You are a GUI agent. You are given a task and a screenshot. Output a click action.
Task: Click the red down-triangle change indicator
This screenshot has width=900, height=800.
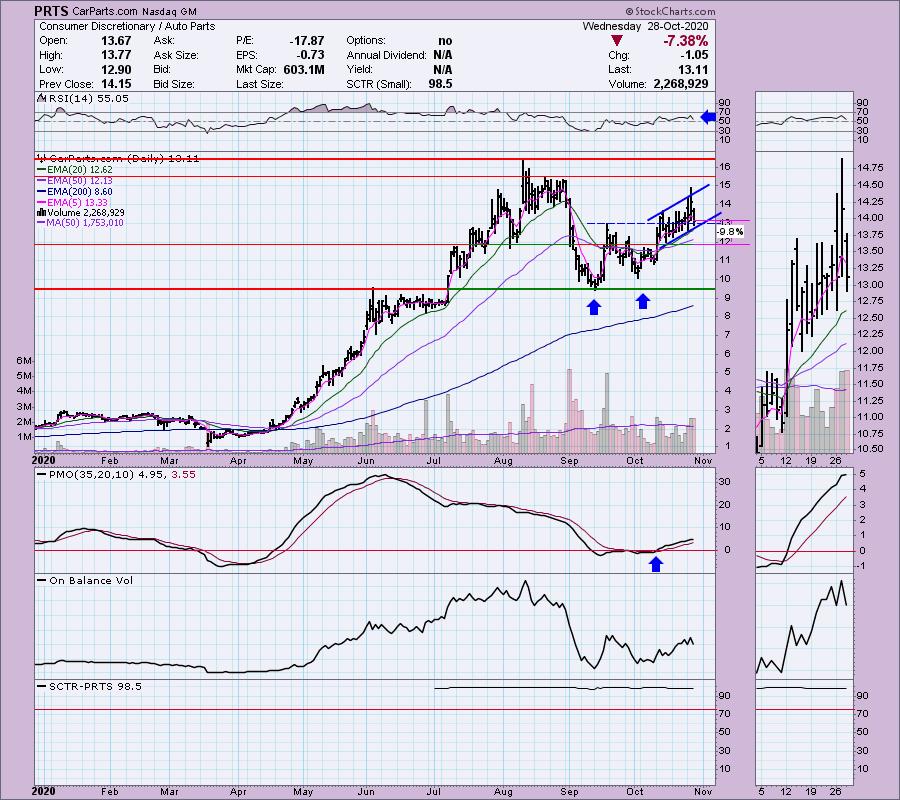(x=616, y=41)
